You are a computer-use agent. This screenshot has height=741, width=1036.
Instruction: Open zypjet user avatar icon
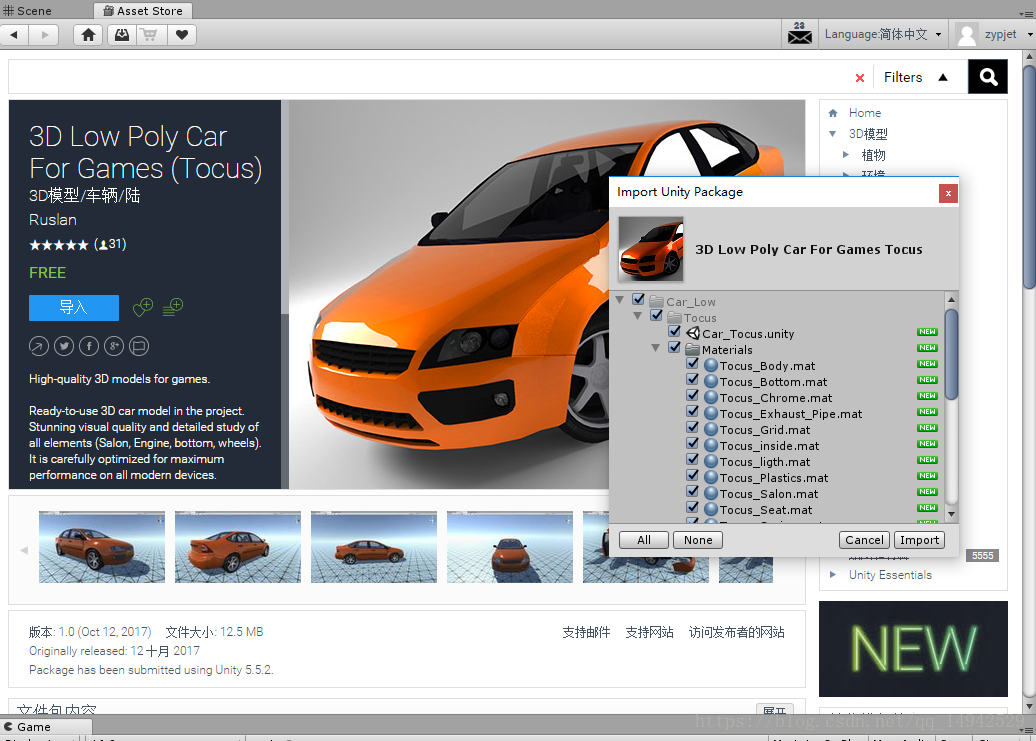[x=967, y=34]
